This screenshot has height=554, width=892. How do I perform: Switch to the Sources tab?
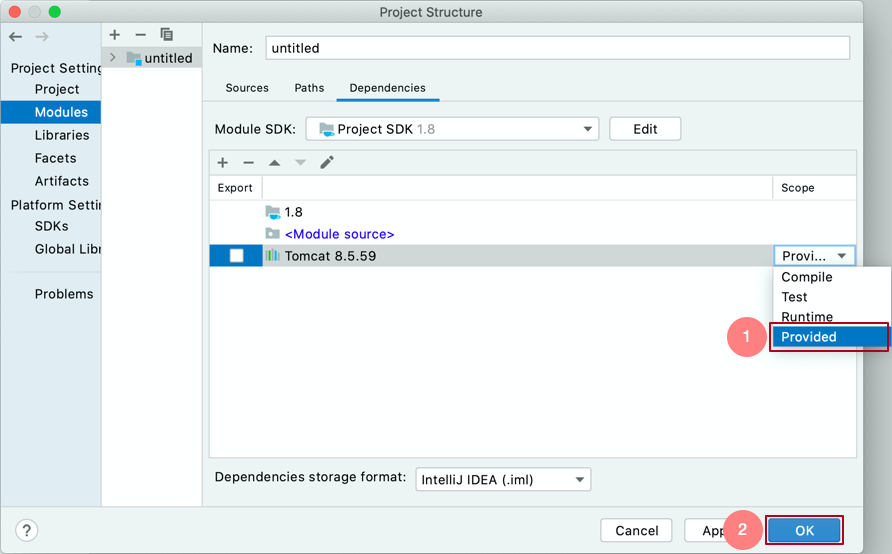[x=247, y=88]
